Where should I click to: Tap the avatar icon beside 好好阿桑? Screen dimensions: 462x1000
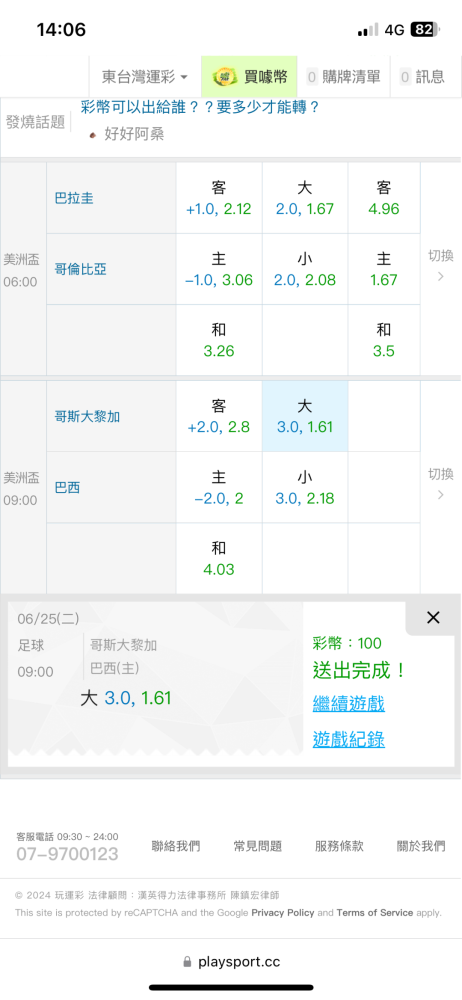click(x=93, y=135)
